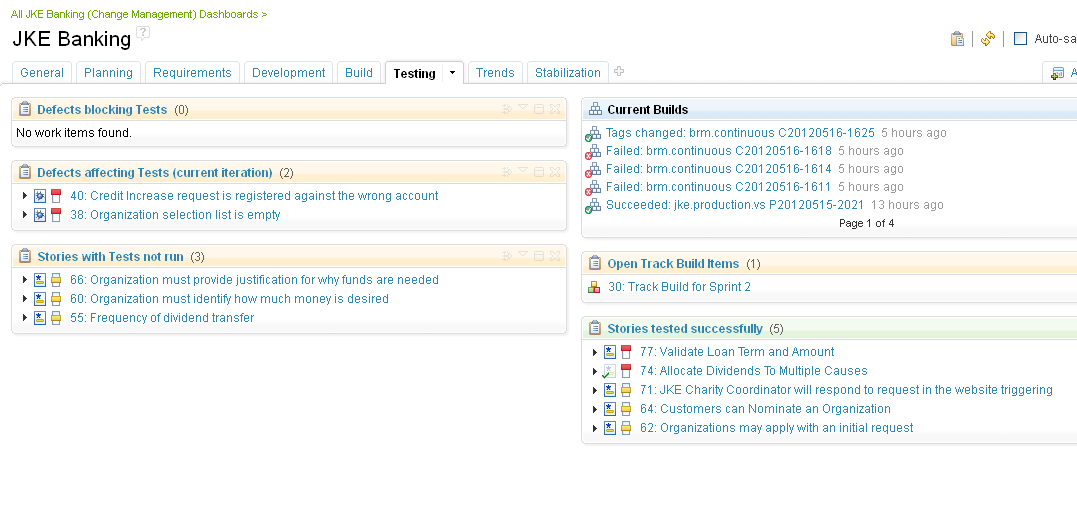1077x526 pixels.
Task: Expand story 62 Organizations may apply
Action: 595,428
